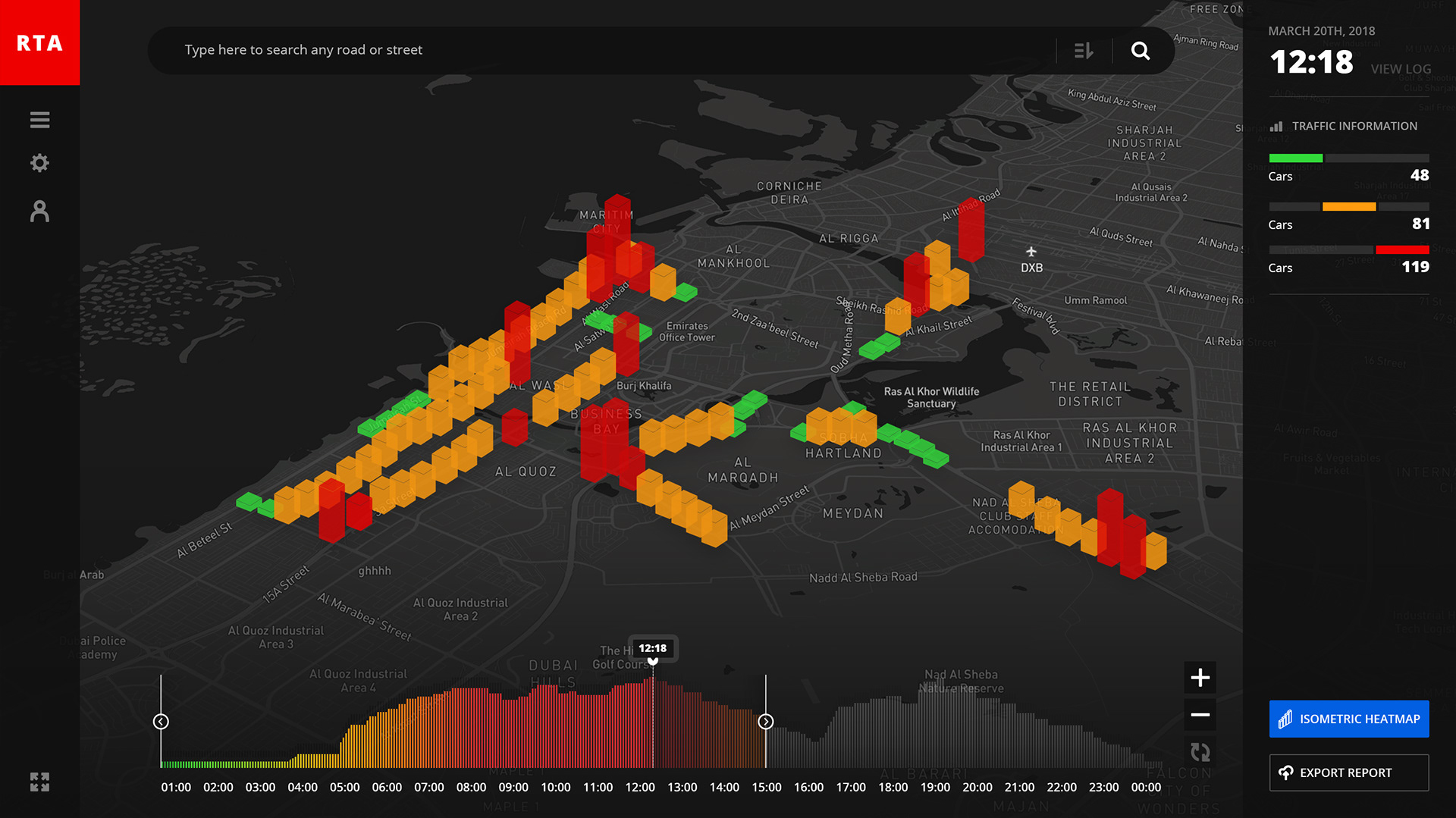Click the RTA logo
1456x818 pixels.
[39, 42]
